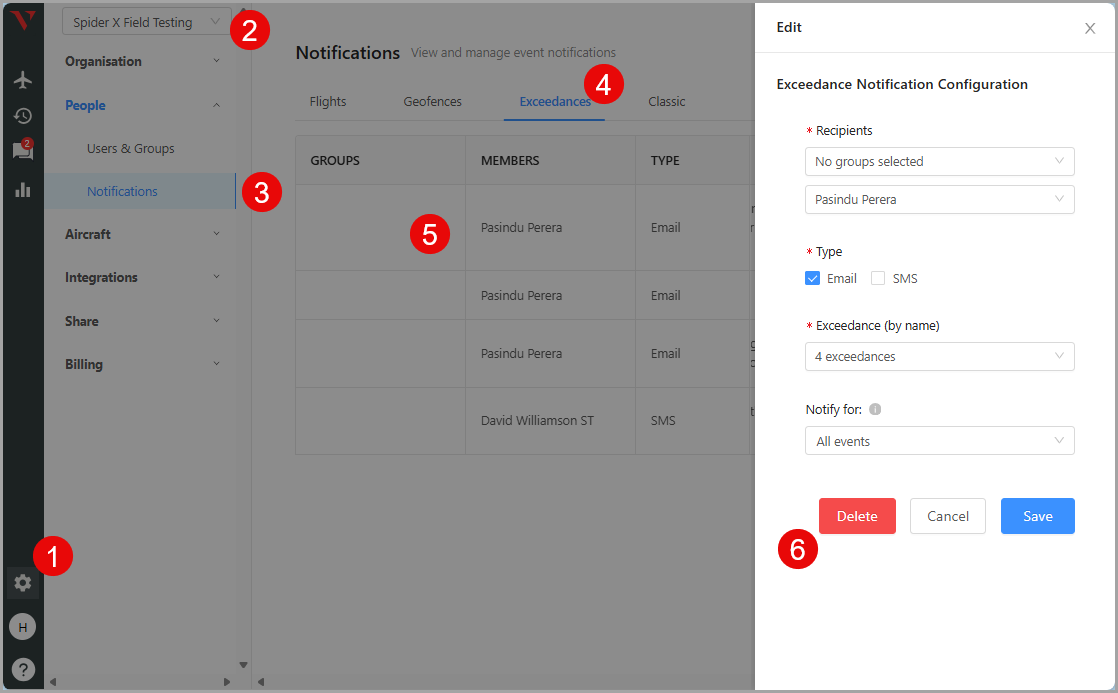Image resolution: width=1118 pixels, height=693 pixels.
Task: Enable the SMS type checkbox
Action: [878, 279]
